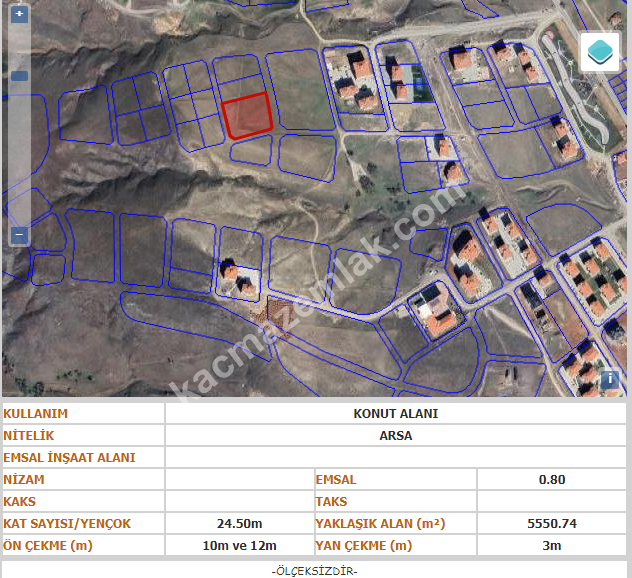Select the red highlighted parcel

pos(247,116)
